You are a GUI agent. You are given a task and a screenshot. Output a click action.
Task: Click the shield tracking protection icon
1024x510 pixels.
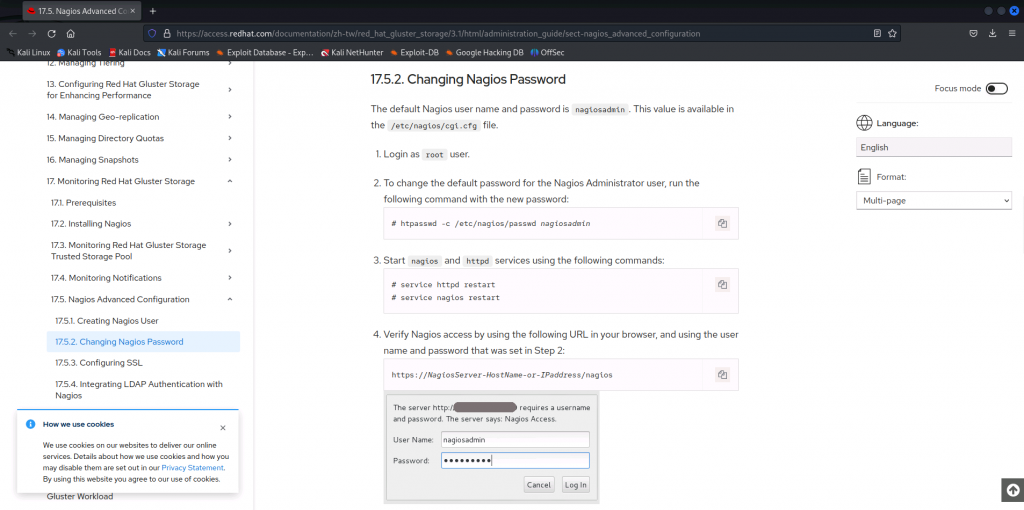(152, 33)
